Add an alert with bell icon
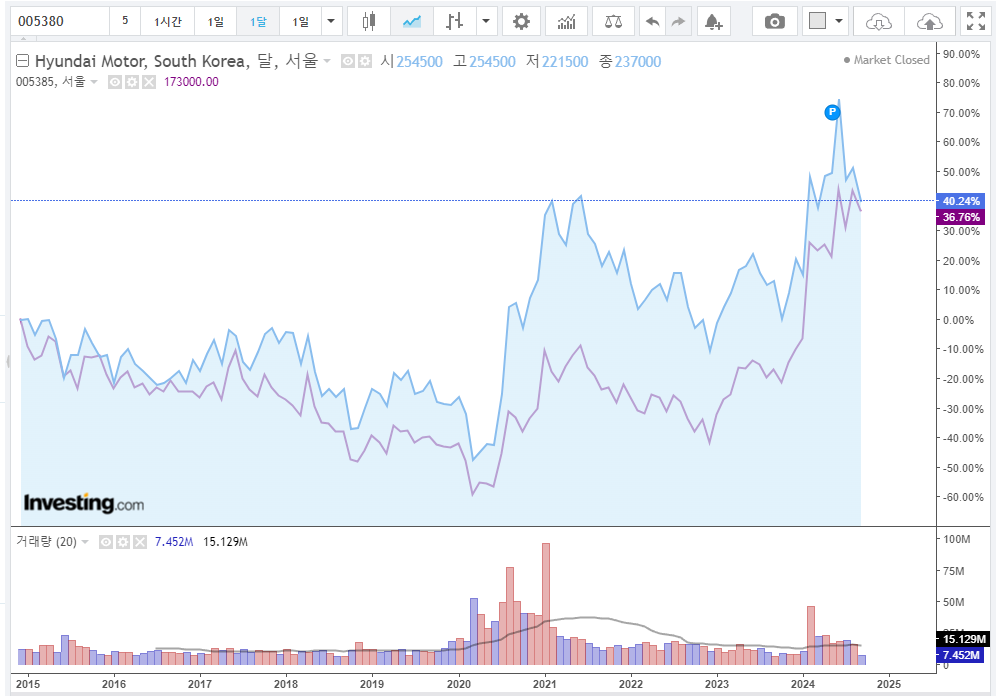This screenshot has width=998, height=696. coord(713,22)
